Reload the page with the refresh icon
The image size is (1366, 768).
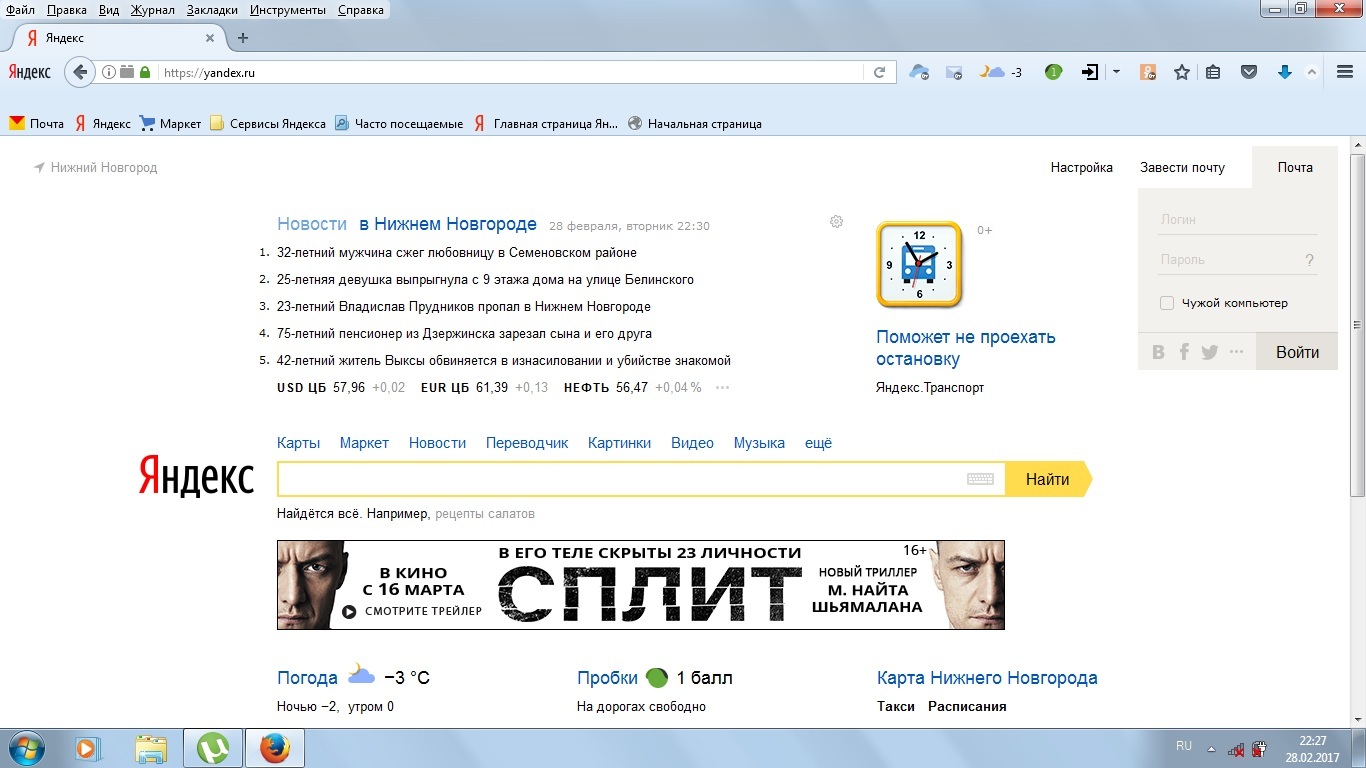pyautogui.click(x=879, y=72)
